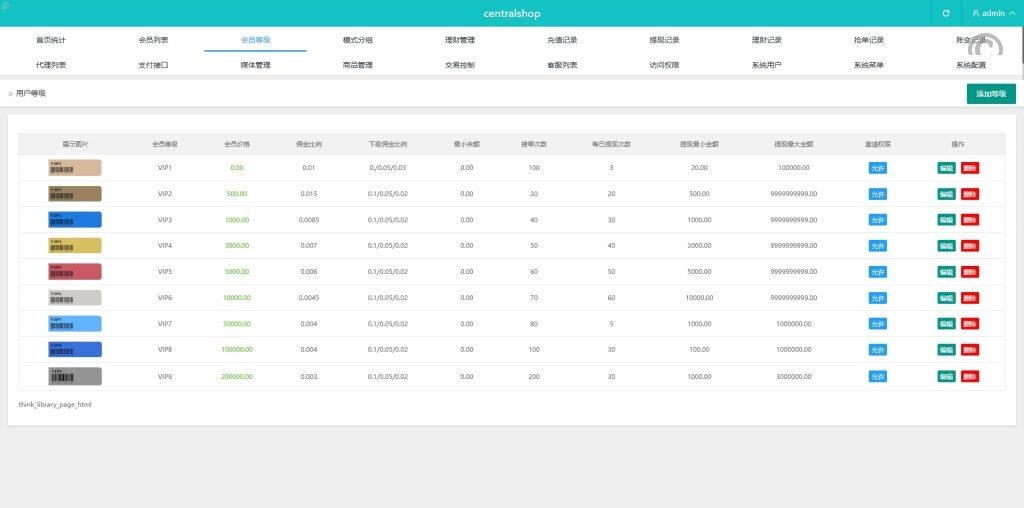
Task: Go to the 商品管理 menu item
Action: [x=357, y=65]
